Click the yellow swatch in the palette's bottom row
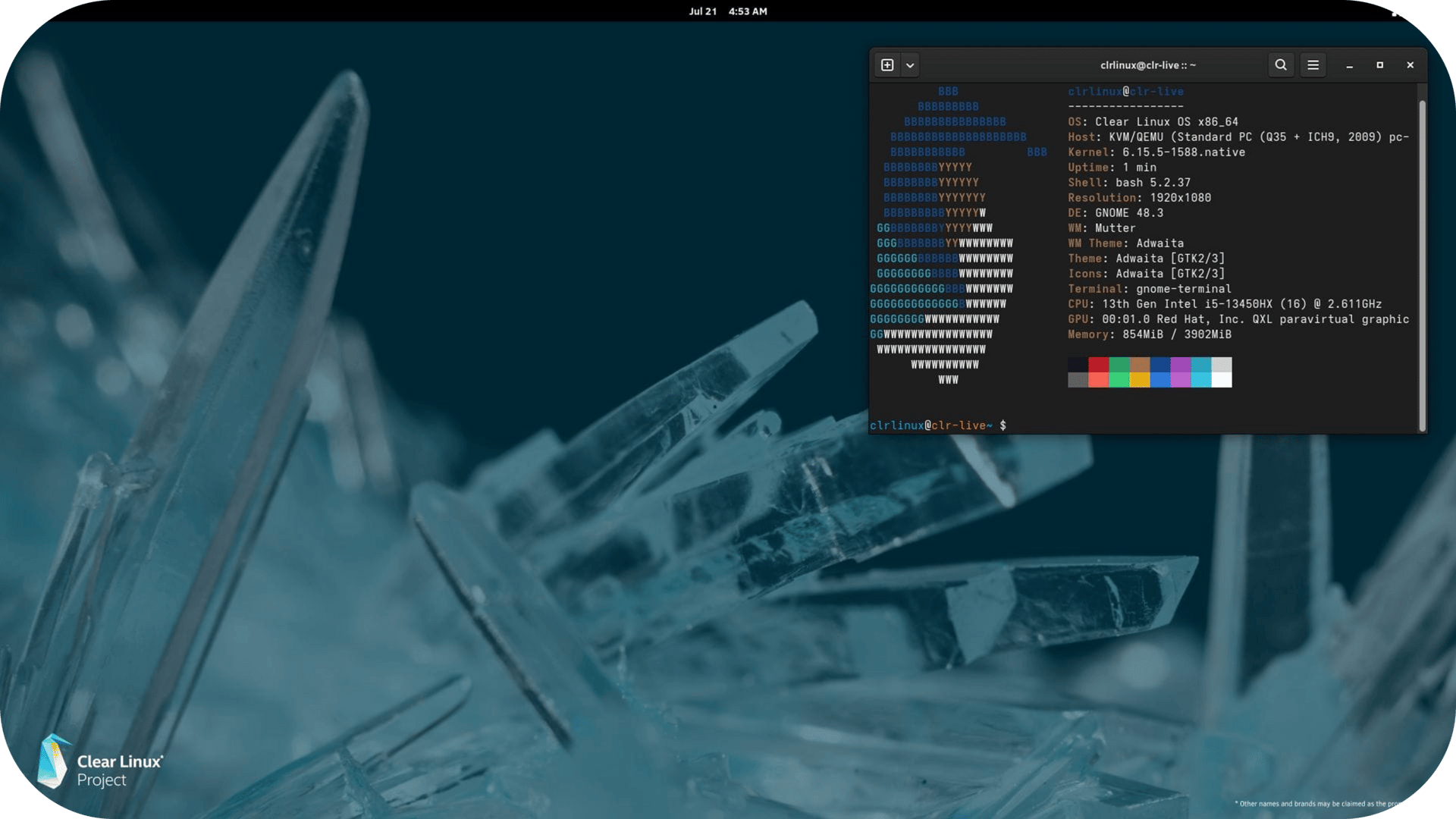This screenshot has height=819, width=1456. 1140,380
